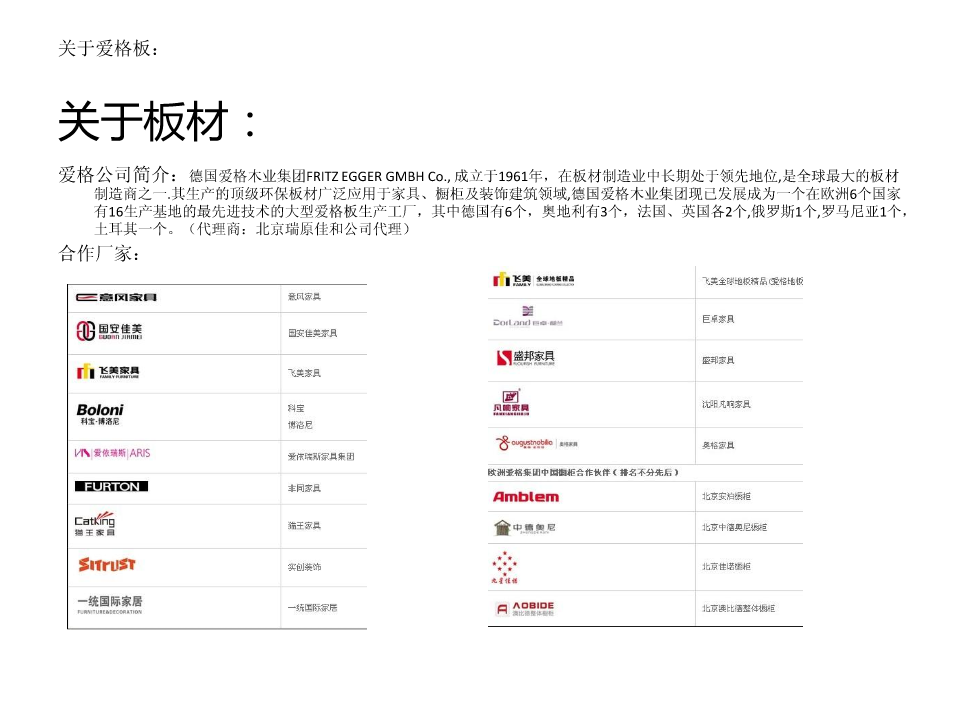Screen dimensions: 960x720
Task: Select the '盛邦家具' name cell text
Action: click(718, 361)
